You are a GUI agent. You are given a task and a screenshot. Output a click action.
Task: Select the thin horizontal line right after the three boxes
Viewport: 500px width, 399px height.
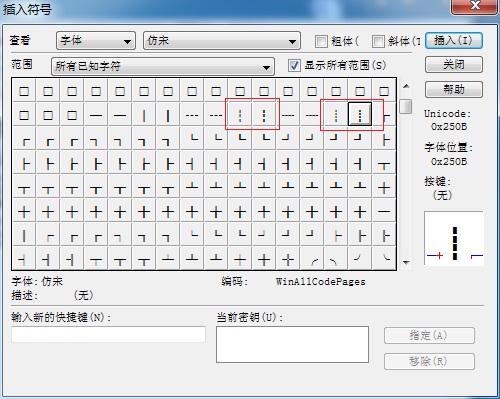pos(96,115)
